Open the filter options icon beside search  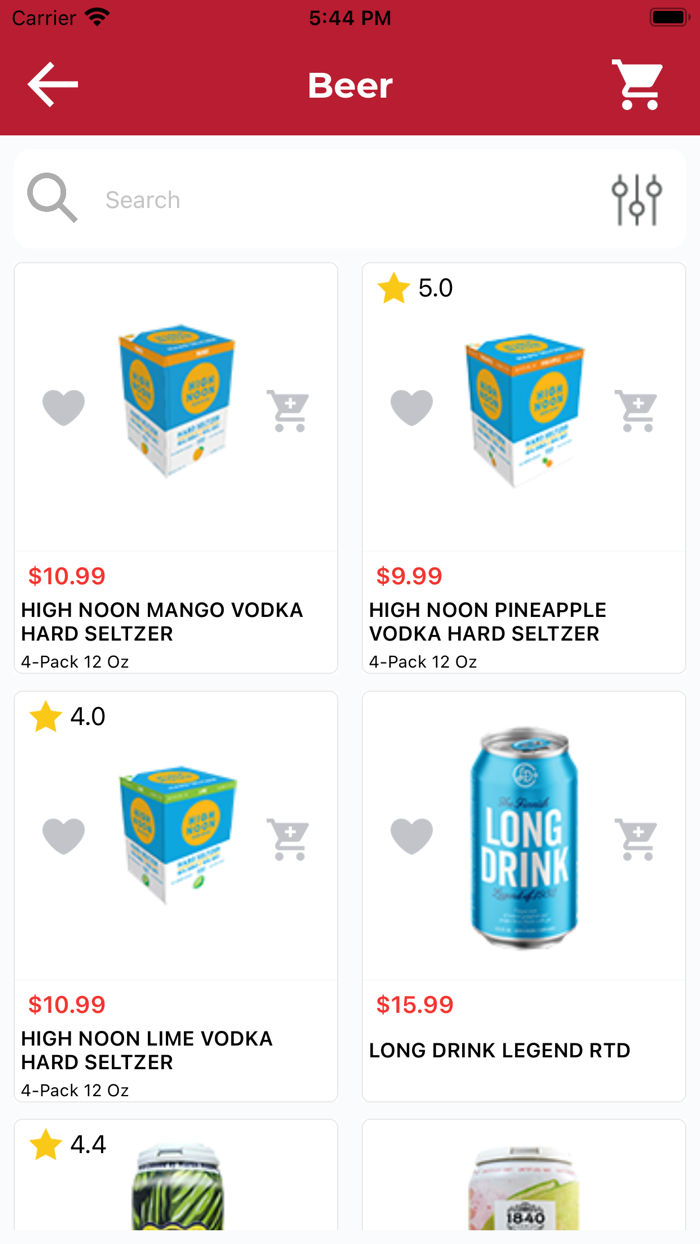[637, 197]
